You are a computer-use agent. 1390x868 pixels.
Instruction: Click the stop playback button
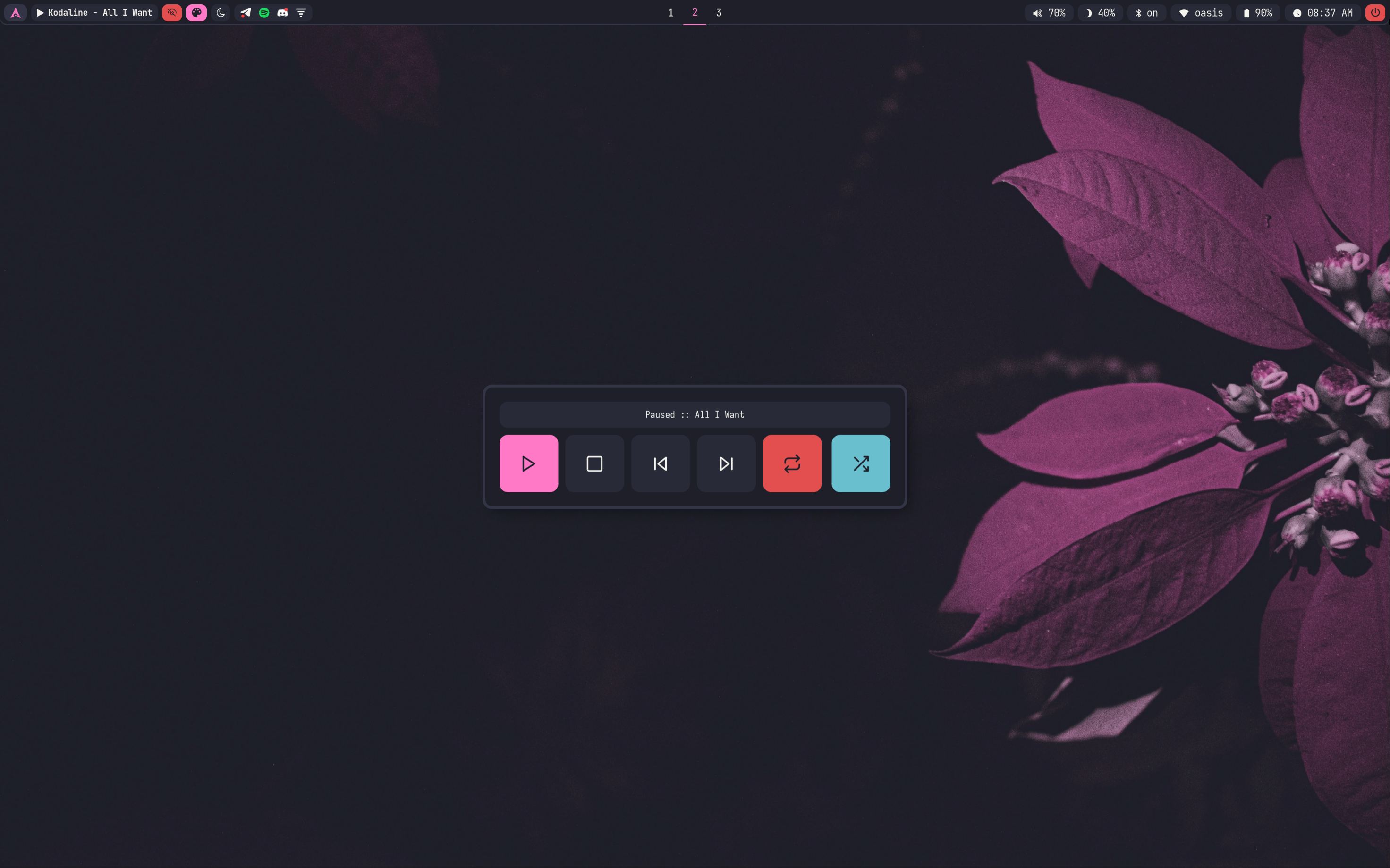click(x=594, y=463)
